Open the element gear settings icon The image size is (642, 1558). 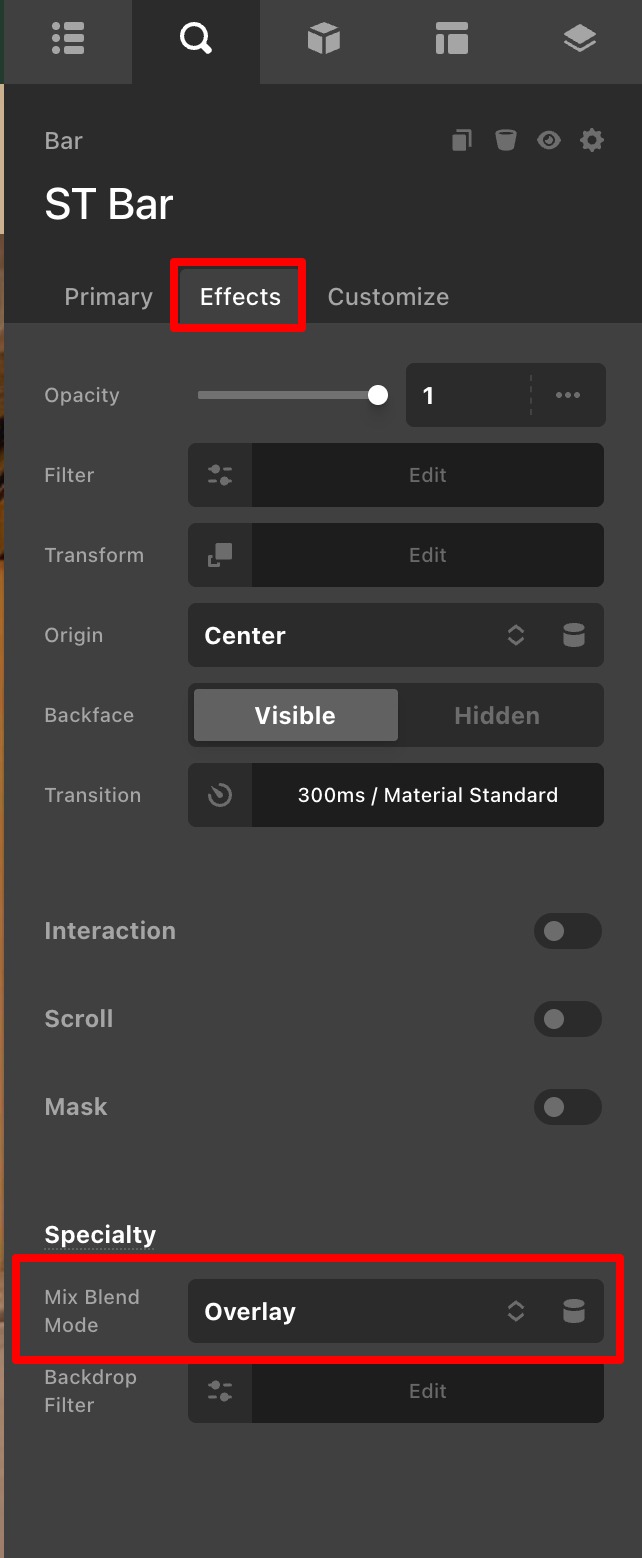[x=592, y=140]
